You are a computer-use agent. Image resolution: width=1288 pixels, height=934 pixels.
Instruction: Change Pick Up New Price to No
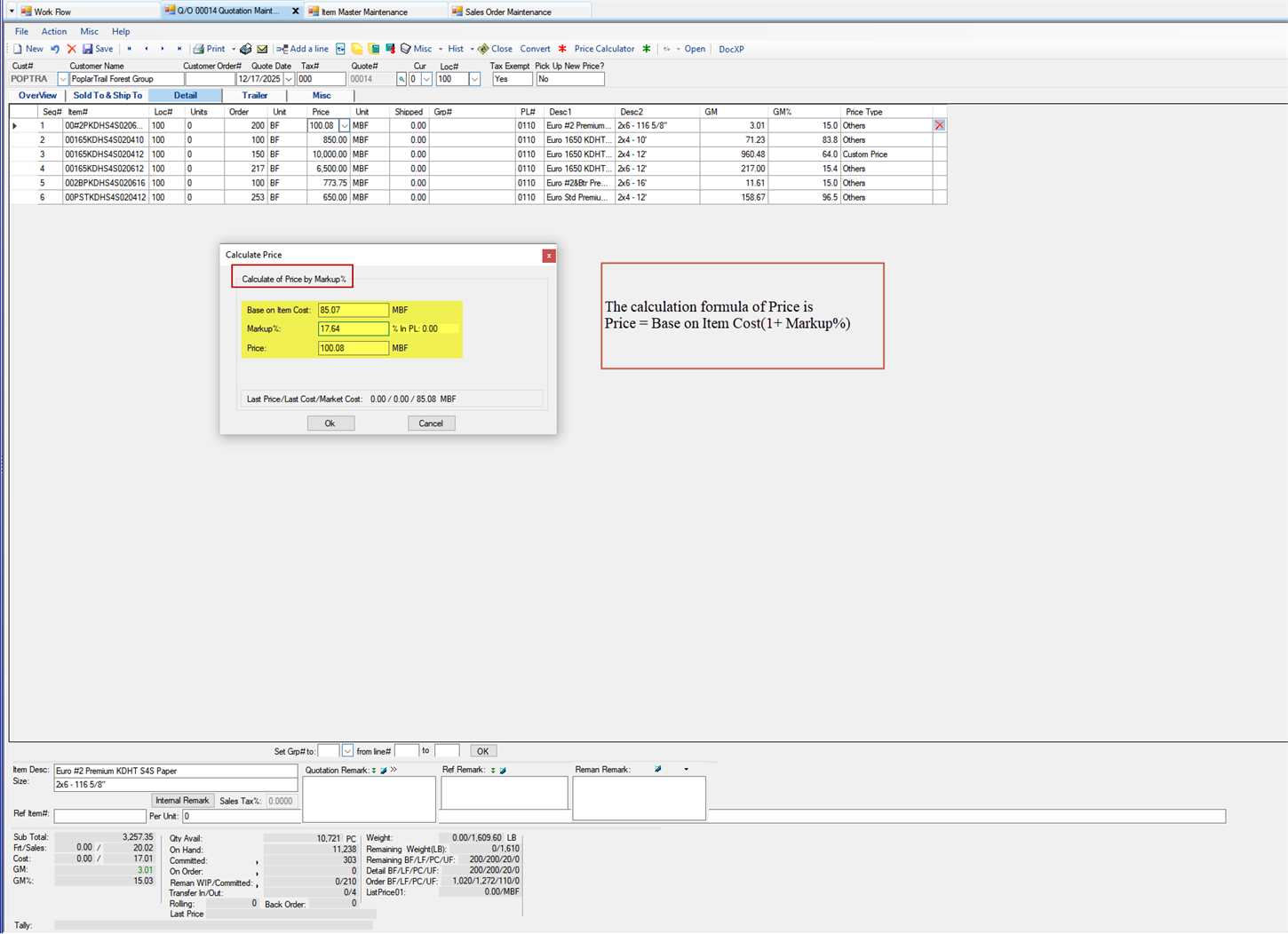click(569, 78)
